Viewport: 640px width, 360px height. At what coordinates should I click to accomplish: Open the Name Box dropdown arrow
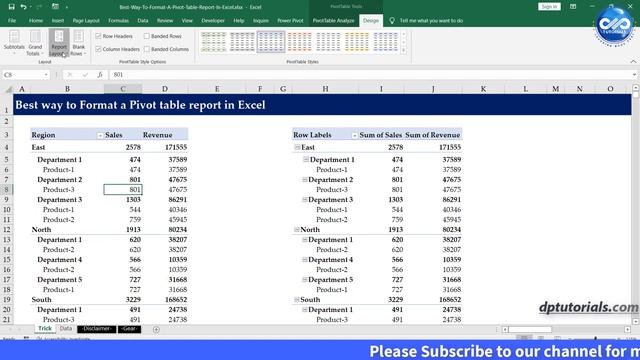click(46, 75)
